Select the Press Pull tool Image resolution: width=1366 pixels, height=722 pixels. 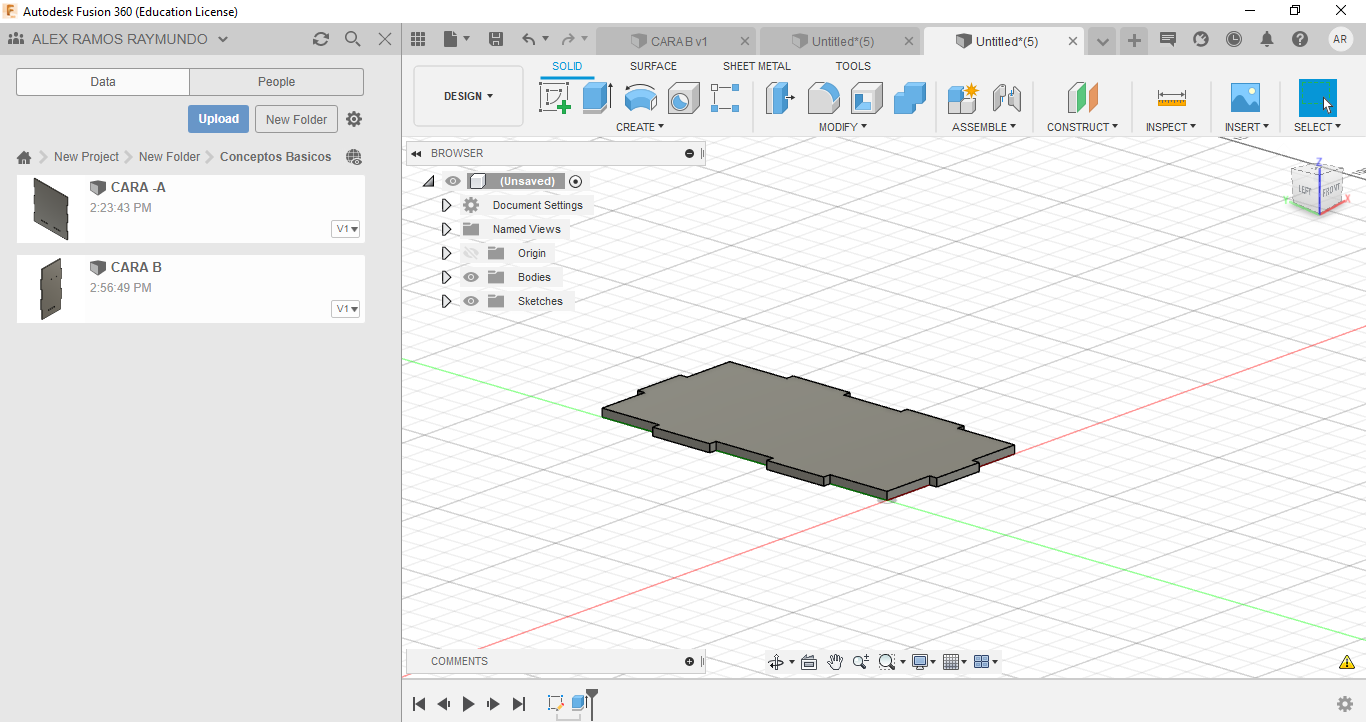780,98
